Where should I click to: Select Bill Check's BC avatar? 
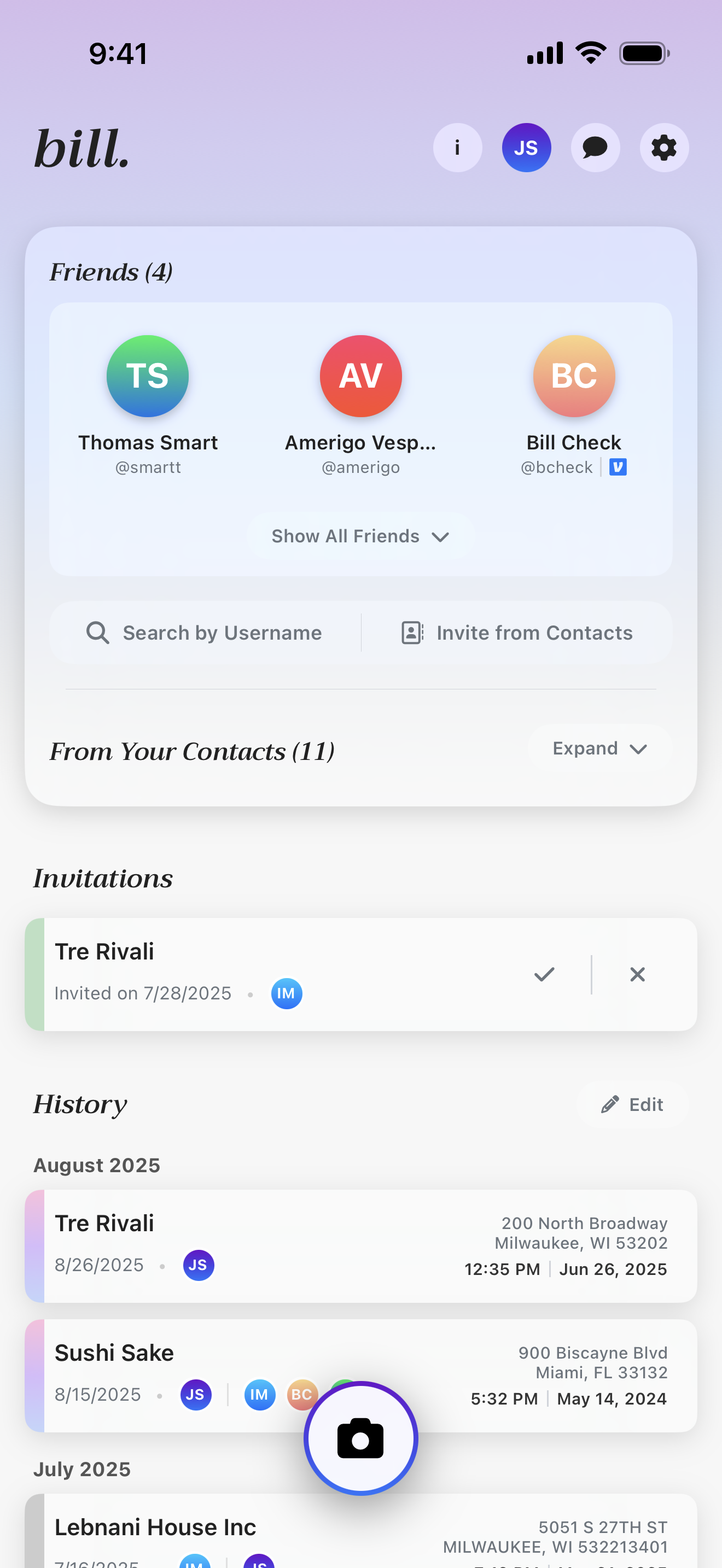point(574,376)
